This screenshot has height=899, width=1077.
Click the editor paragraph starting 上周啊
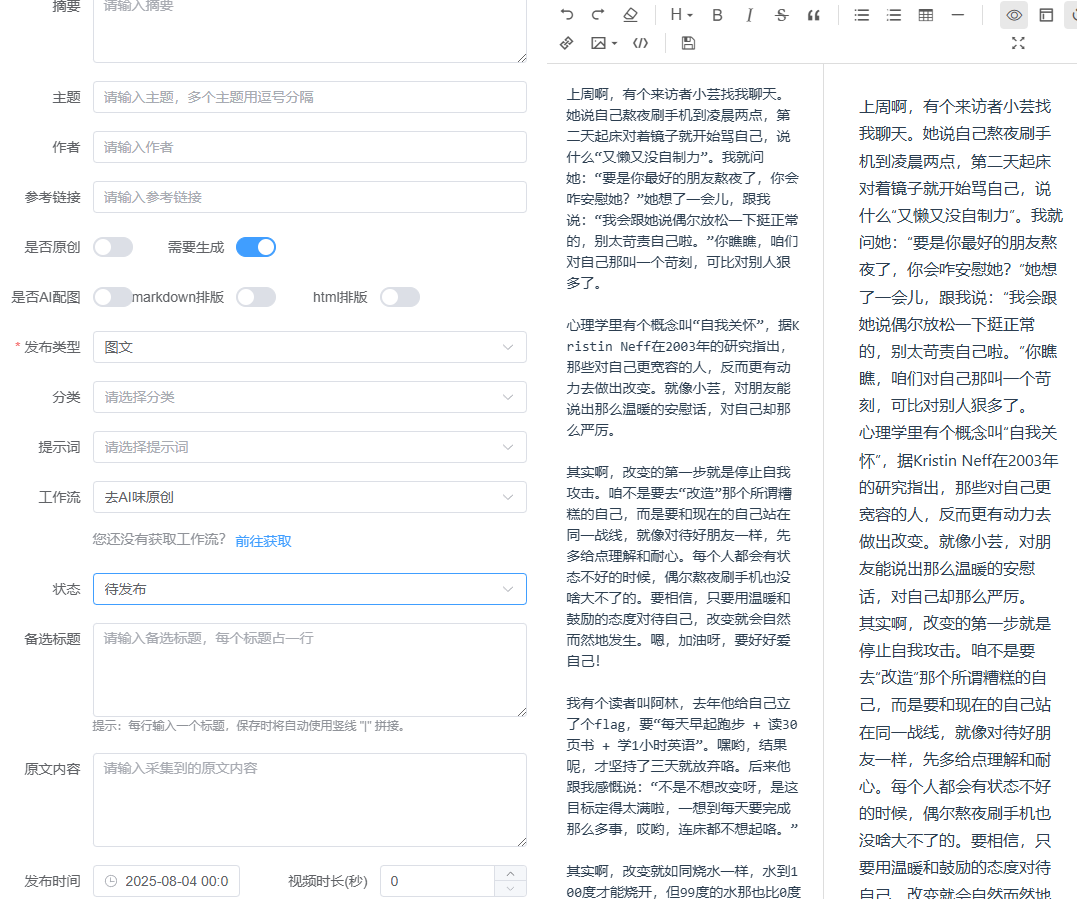(683, 189)
